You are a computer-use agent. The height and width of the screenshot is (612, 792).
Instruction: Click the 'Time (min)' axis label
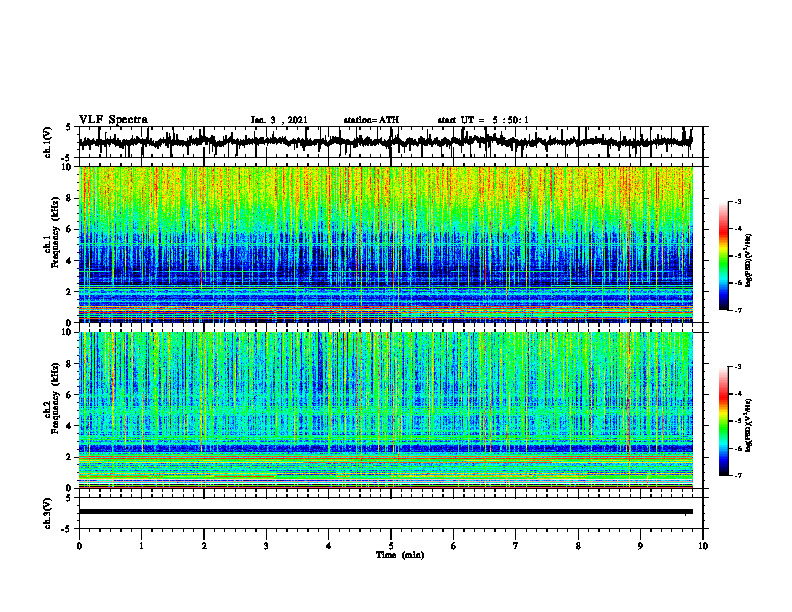click(400, 555)
